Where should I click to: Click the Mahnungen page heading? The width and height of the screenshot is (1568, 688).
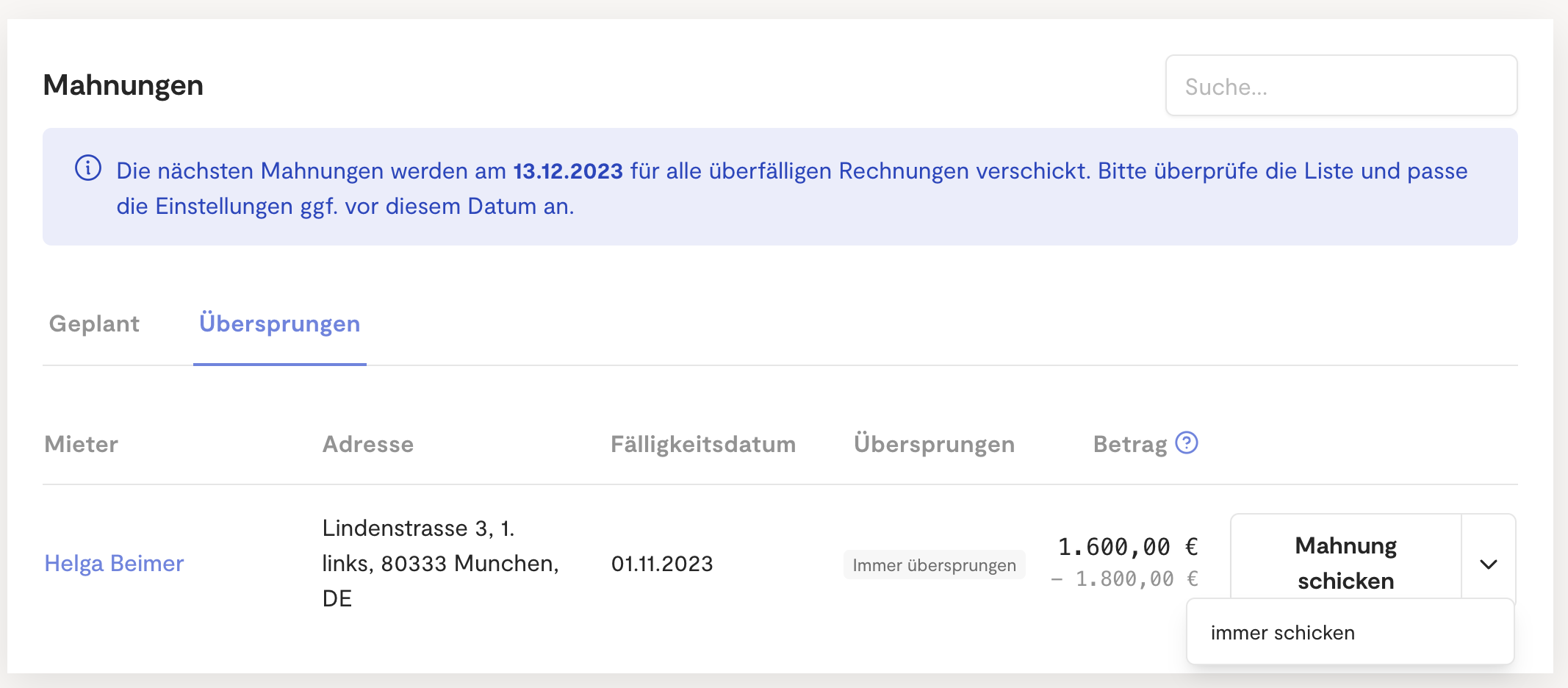[123, 85]
